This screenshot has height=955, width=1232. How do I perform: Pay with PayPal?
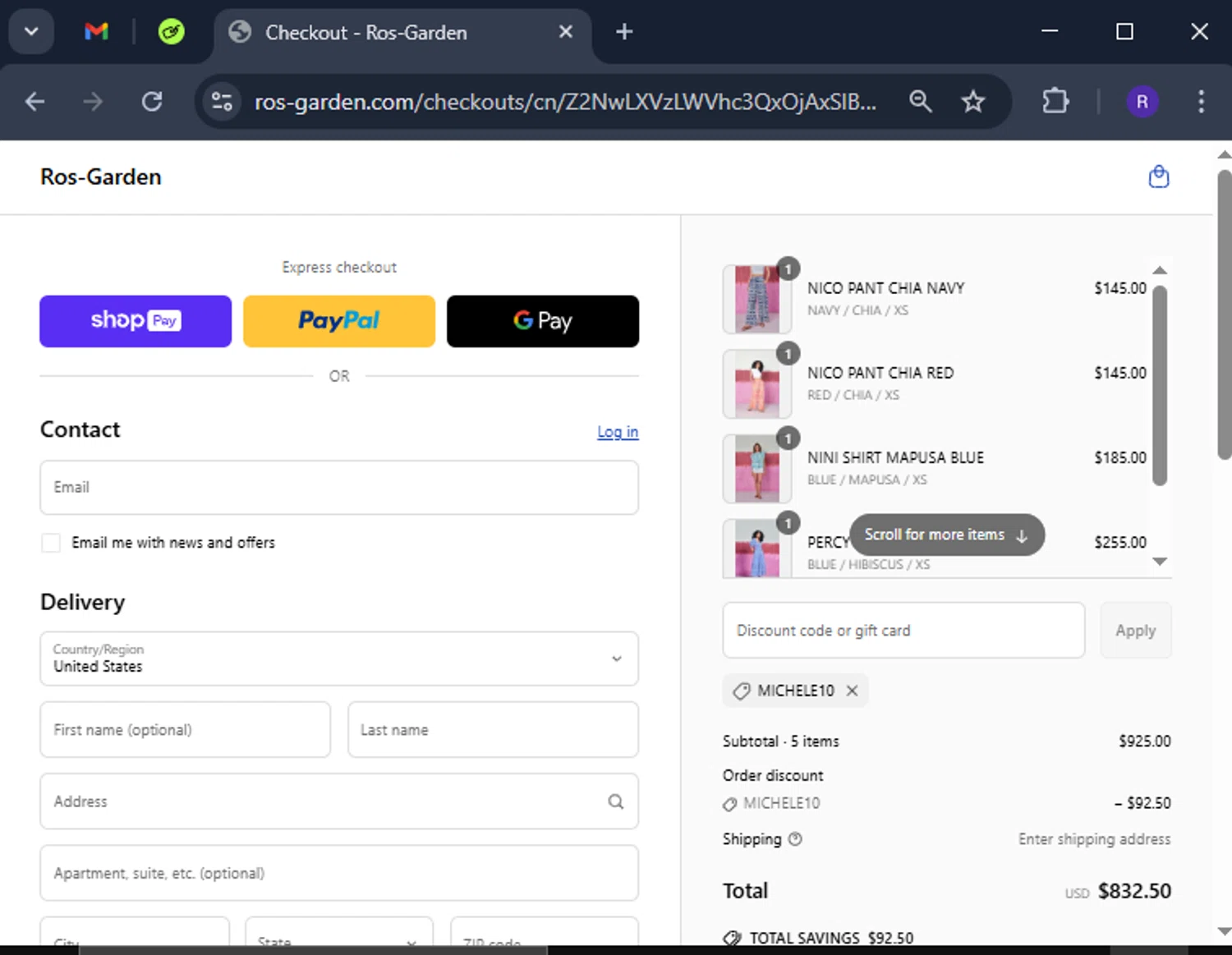pos(339,321)
